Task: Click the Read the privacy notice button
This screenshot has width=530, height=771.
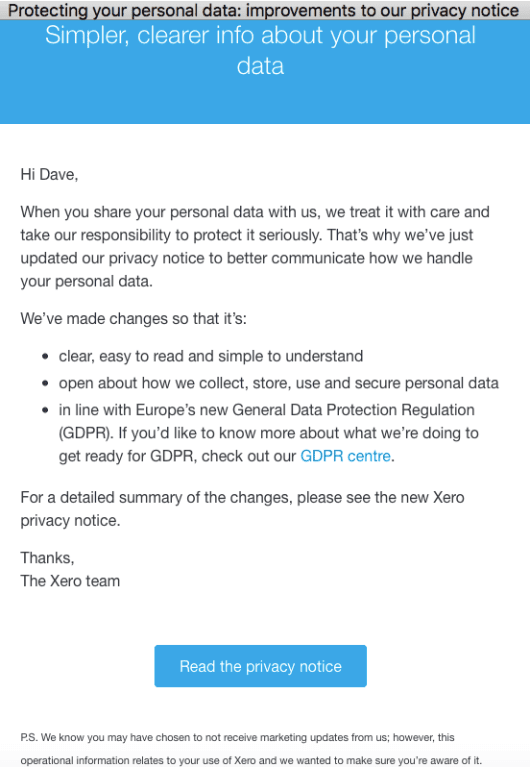Action: pyautogui.click(x=260, y=666)
